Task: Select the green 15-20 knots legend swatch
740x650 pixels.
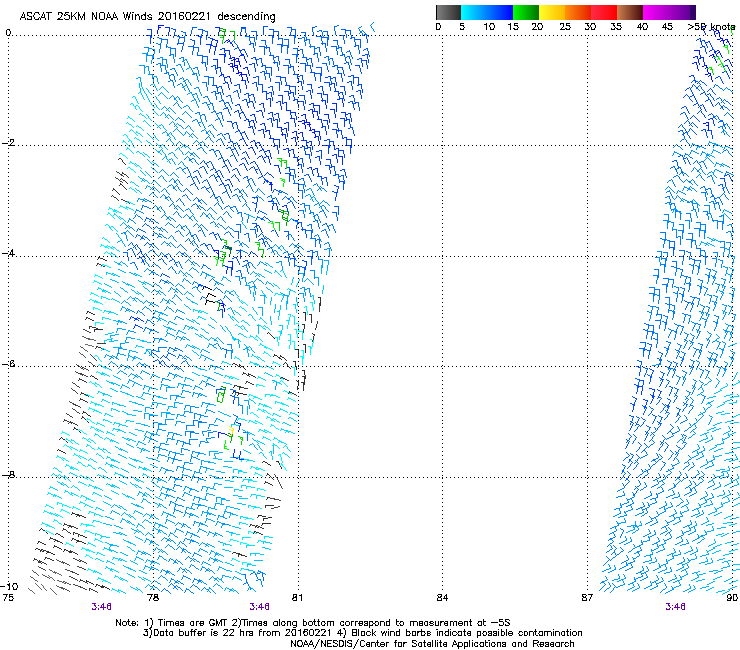Action: coord(526,12)
